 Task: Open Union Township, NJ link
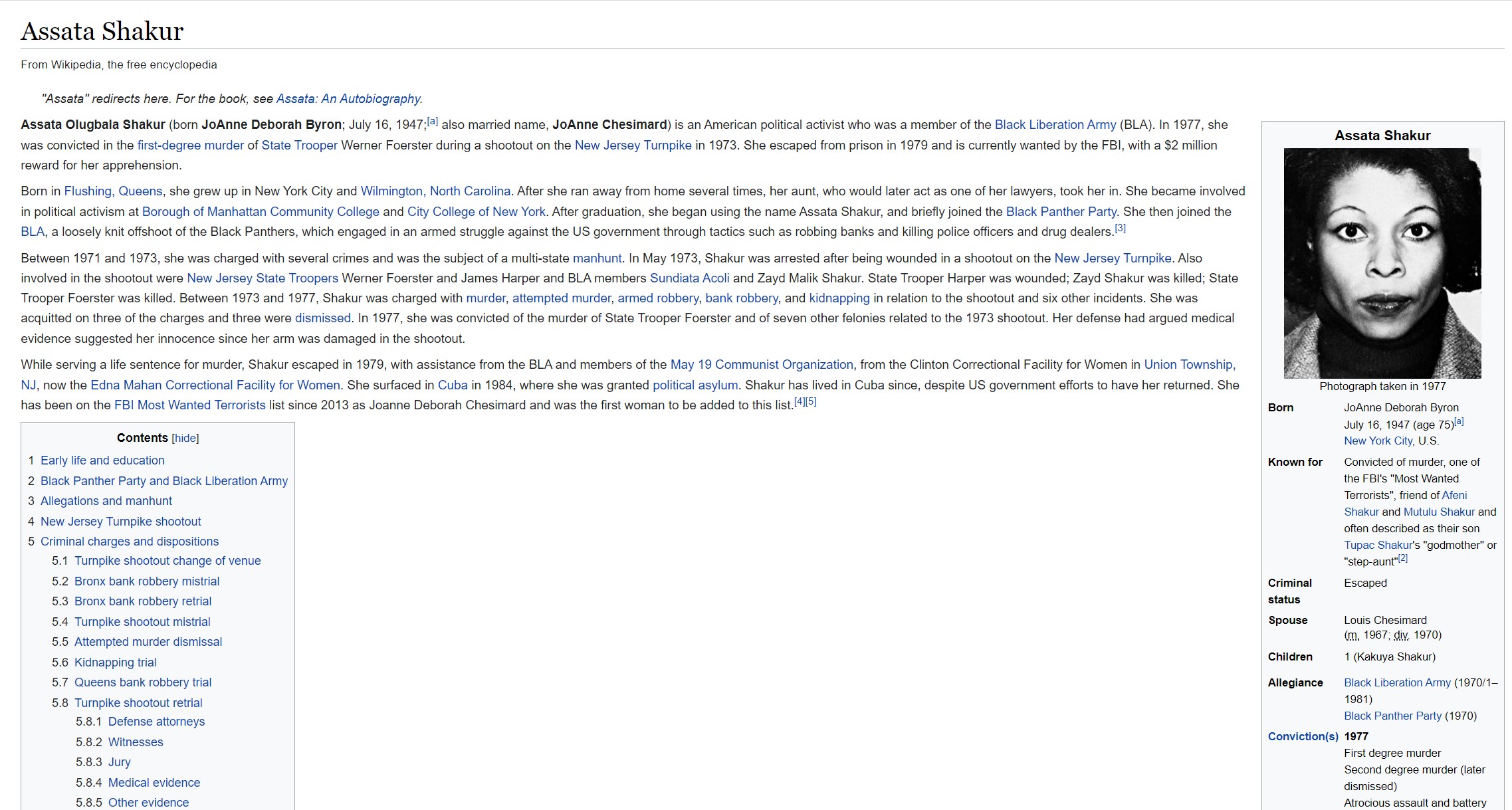coord(1190,365)
